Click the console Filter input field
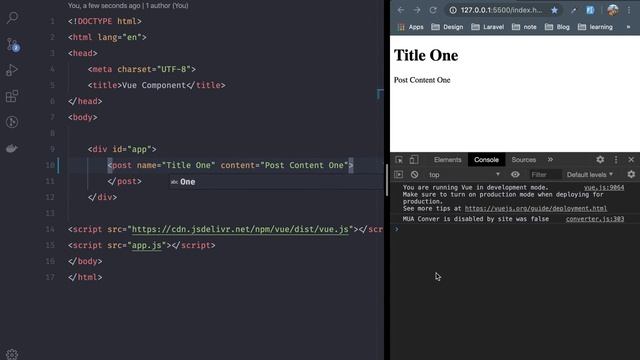The image size is (640, 360). [x=545, y=175]
